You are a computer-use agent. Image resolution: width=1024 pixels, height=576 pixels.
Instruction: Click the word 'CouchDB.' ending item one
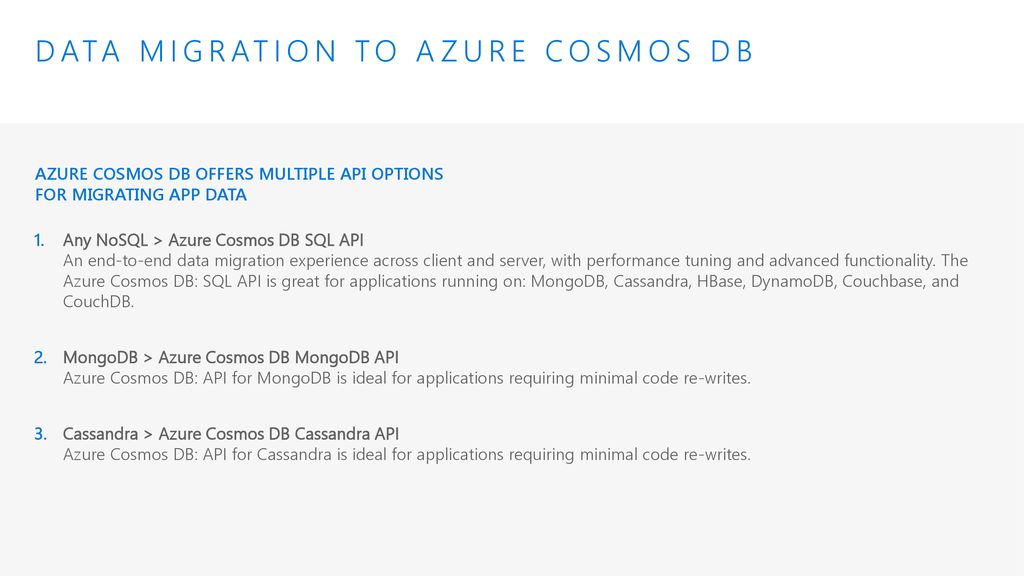(99, 302)
